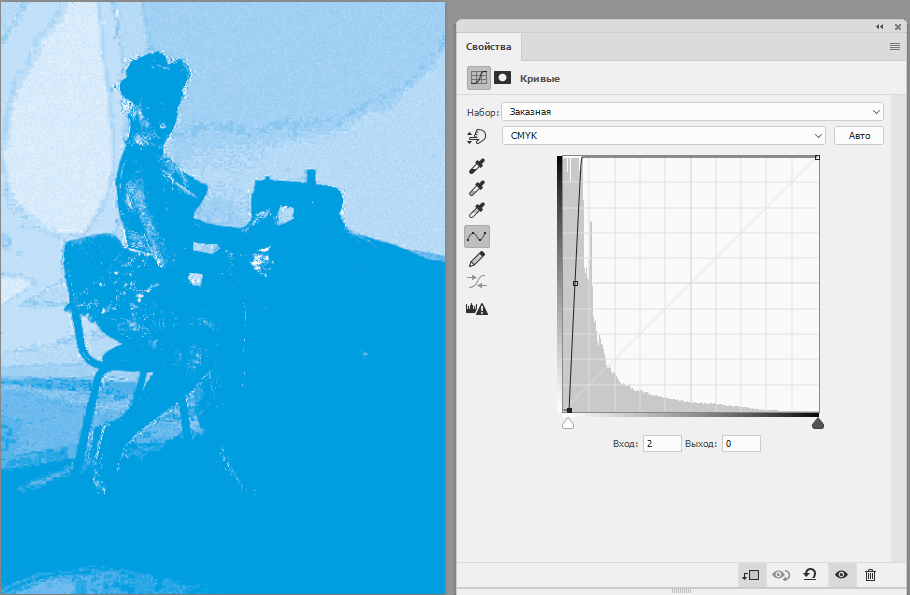Delete this adjustment layer
The image size is (910, 595).
(870, 575)
